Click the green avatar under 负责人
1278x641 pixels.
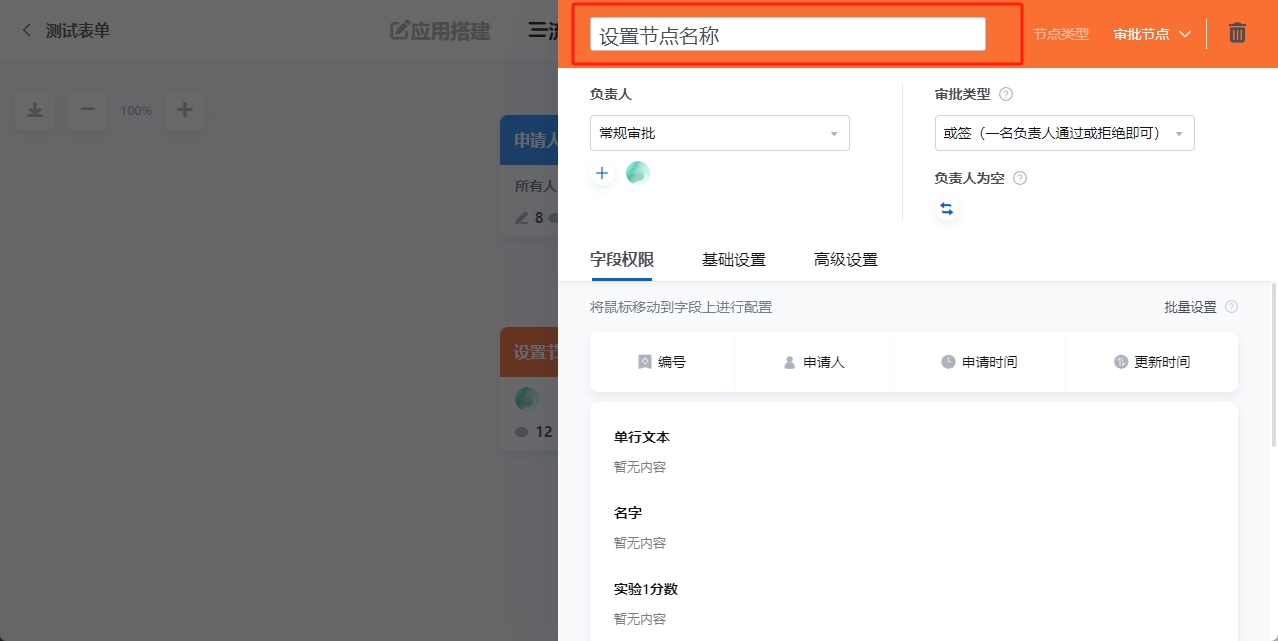click(637, 172)
